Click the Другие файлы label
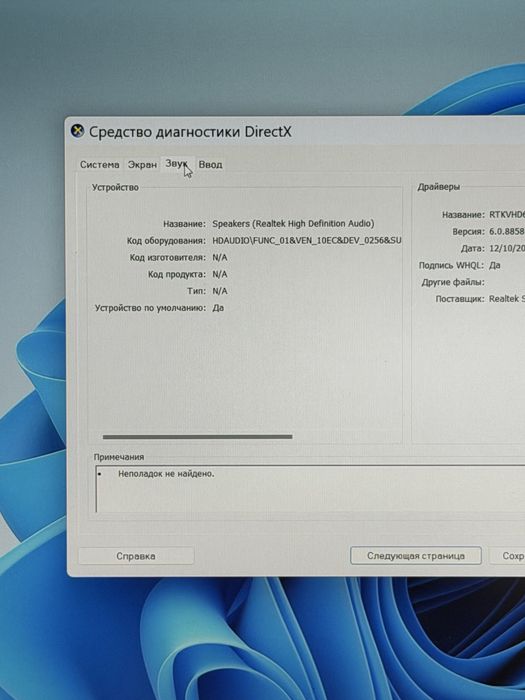Viewport: 525px width, 700px height. [453, 282]
